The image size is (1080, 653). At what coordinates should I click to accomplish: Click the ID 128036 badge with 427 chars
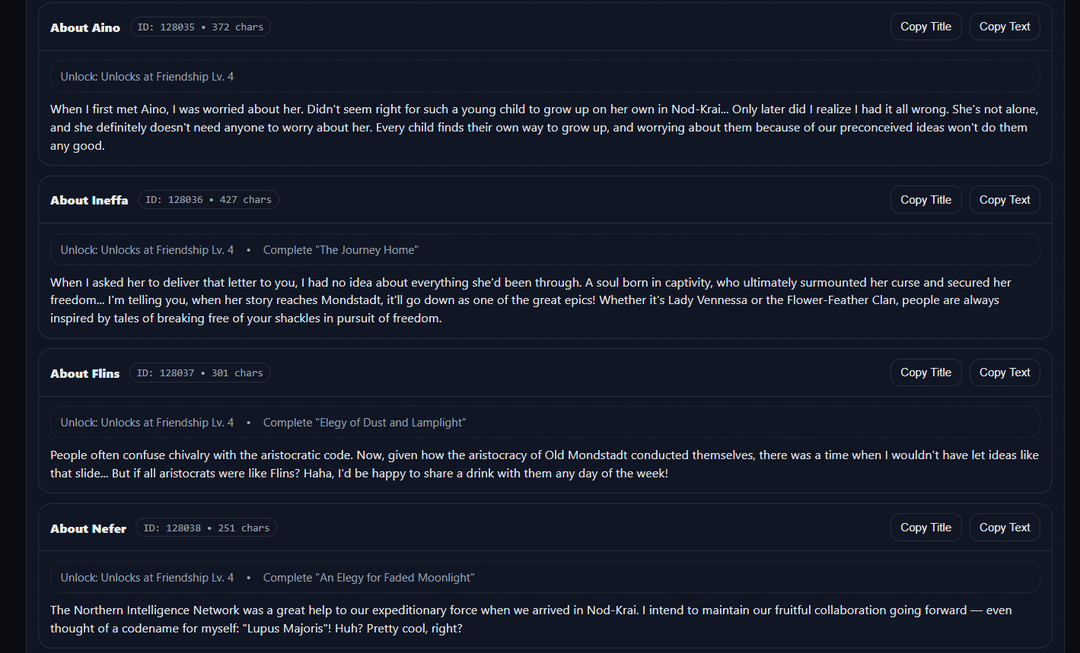tap(208, 200)
